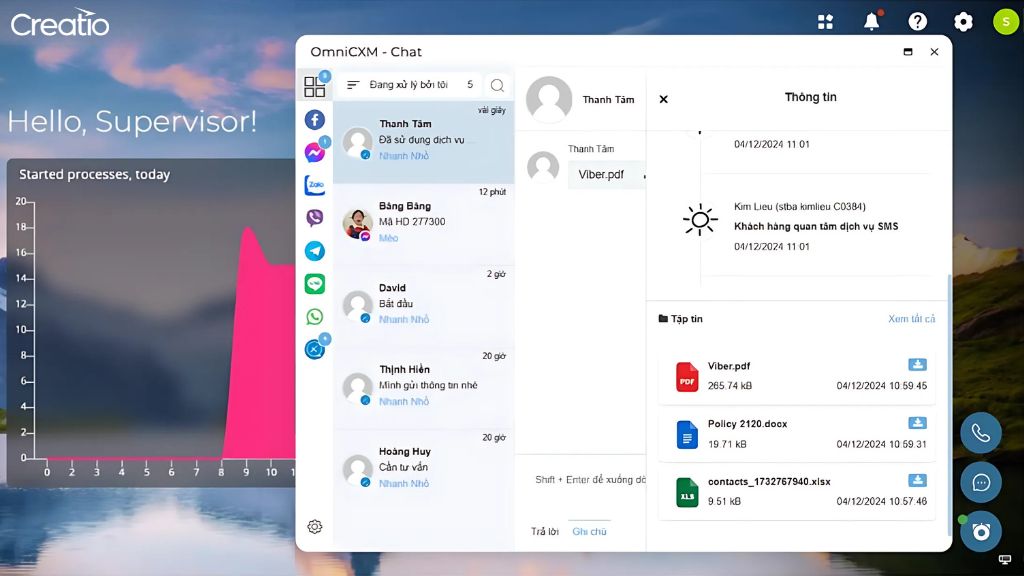
Task: Open the phone call floating button
Action: click(x=980, y=433)
